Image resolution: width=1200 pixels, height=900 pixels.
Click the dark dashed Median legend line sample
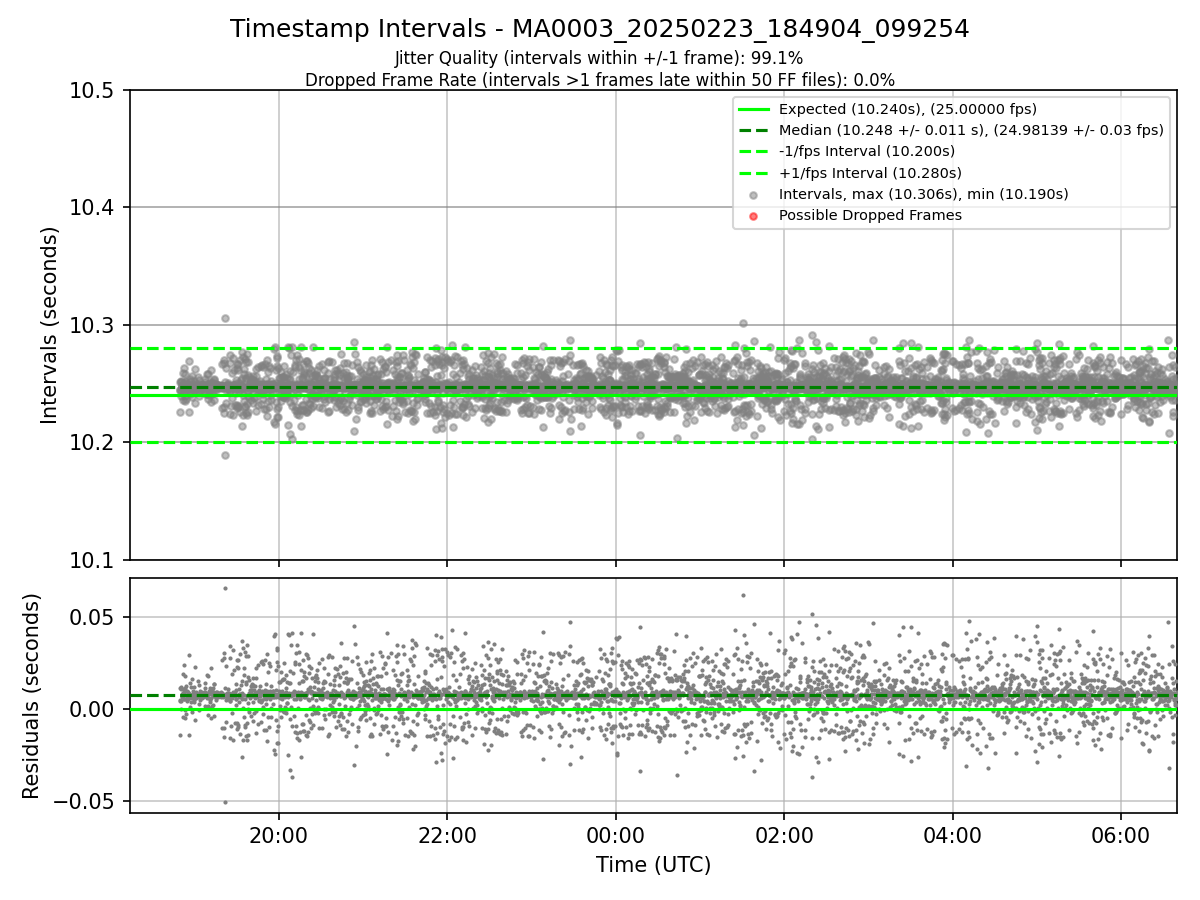754,130
